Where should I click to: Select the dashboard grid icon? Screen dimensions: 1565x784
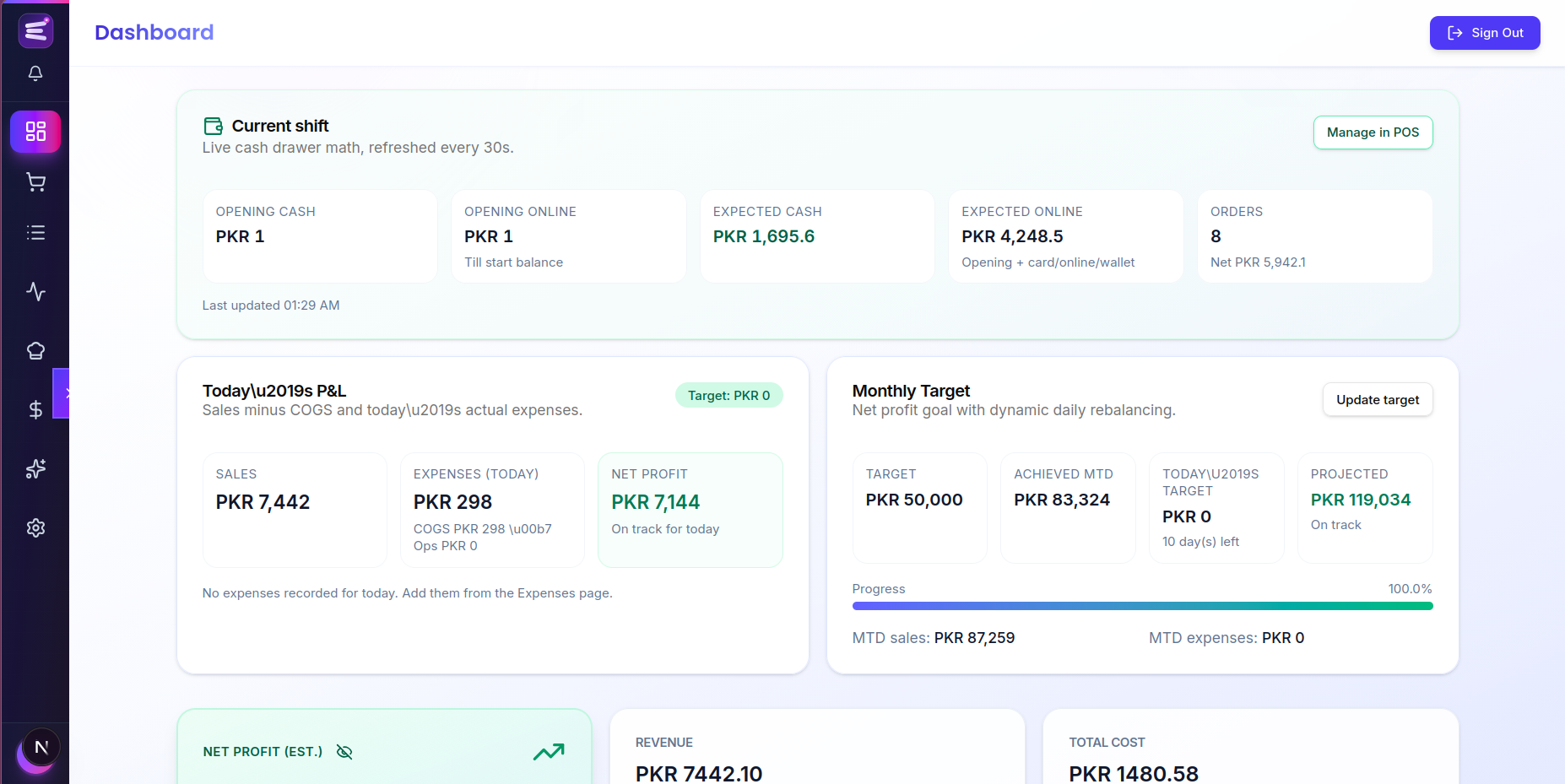pos(35,132)
